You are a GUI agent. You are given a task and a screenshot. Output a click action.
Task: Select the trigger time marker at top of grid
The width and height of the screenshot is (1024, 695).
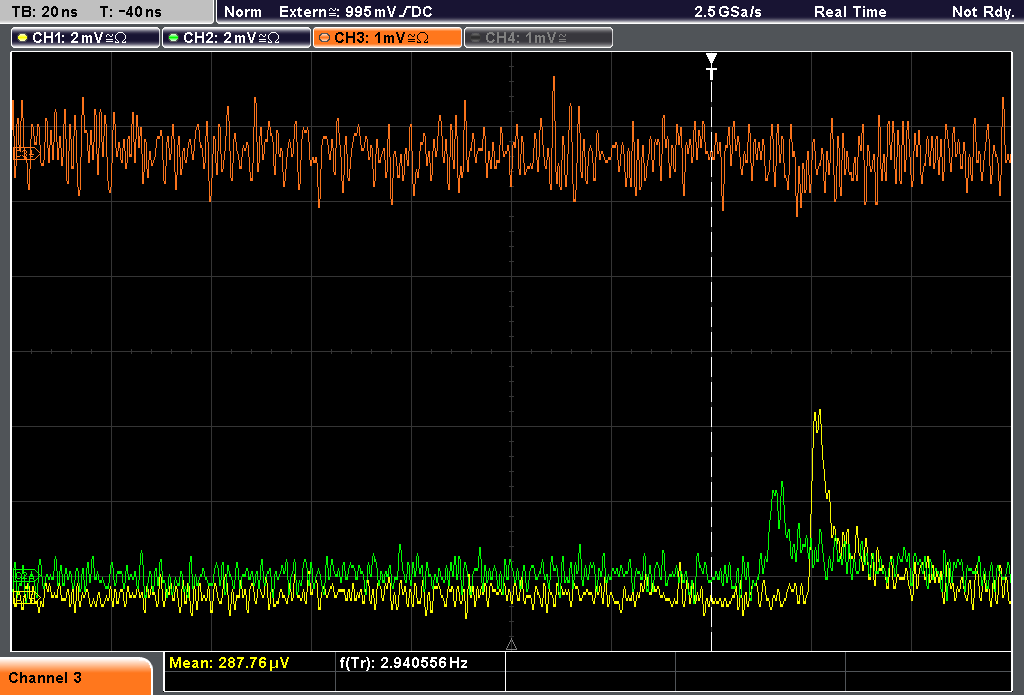(x=711, y=66)
